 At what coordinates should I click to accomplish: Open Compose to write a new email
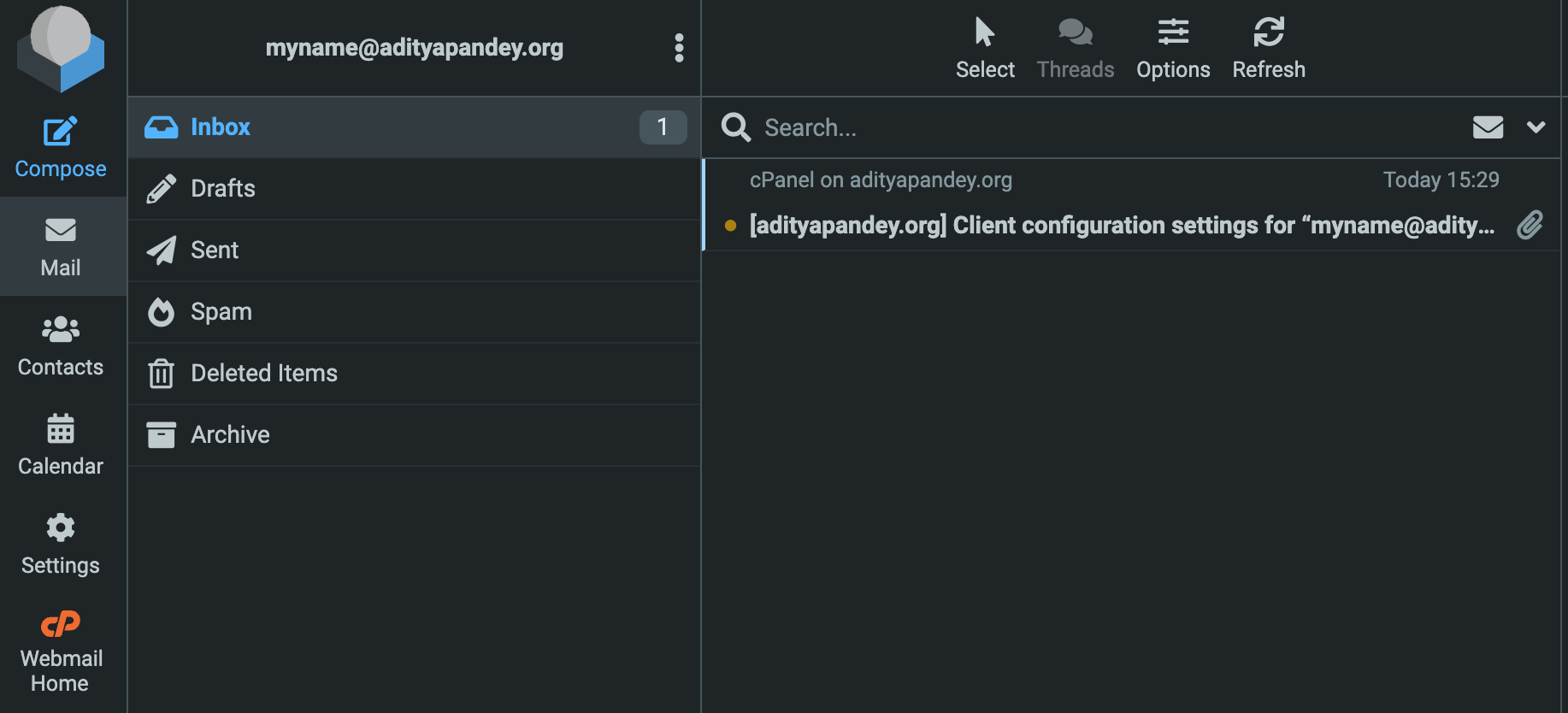click(x=61, y=148)
